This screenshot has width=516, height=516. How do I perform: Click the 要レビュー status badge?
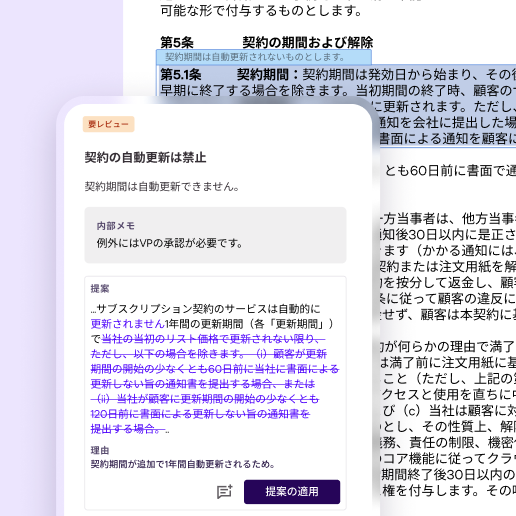(x=108, y=124)
